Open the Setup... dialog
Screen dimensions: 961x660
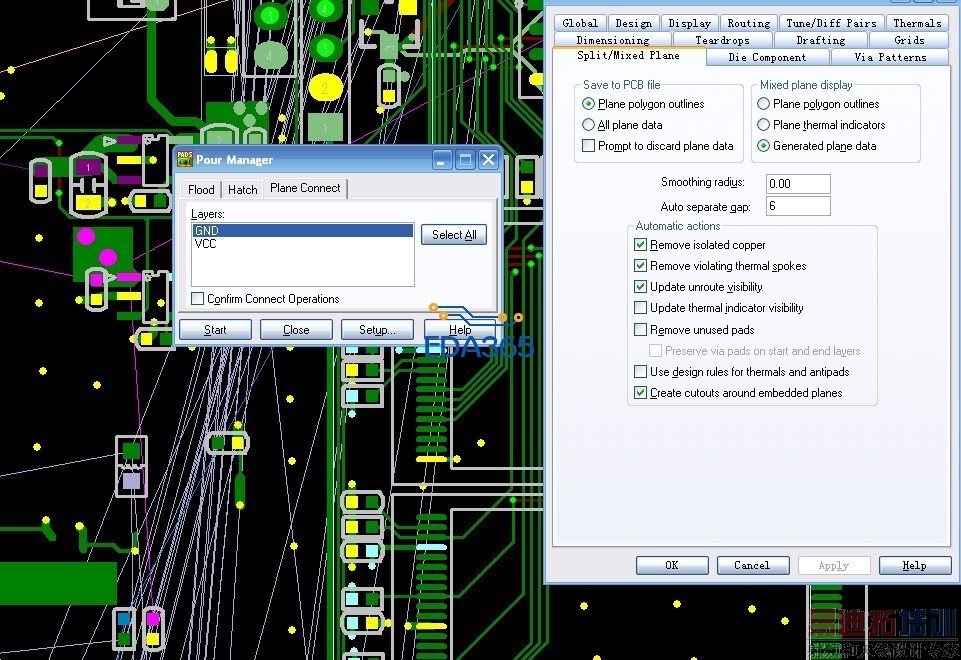pos(377,330)
